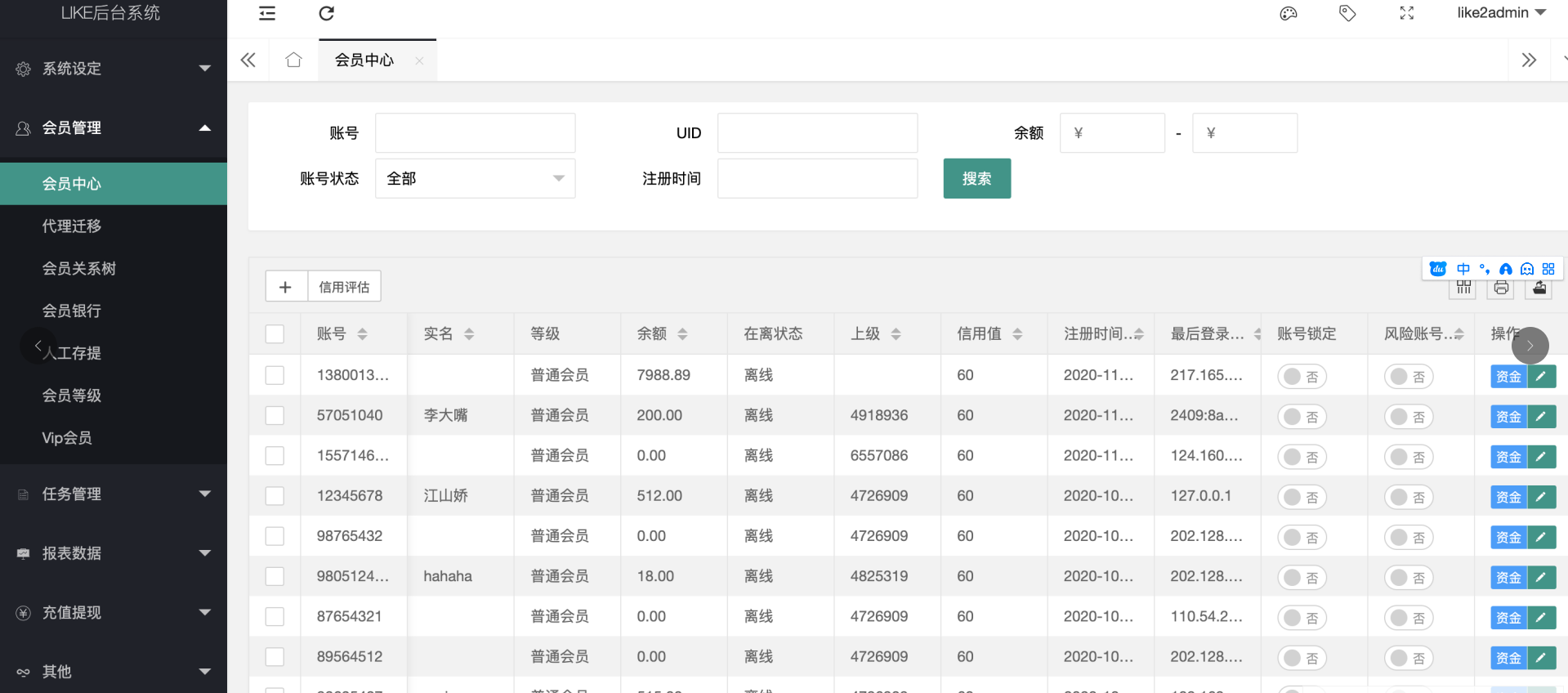This screenshot has width=1568, height=693.
Task: Click the refresh page icon
Action: (x=326, y=13)
